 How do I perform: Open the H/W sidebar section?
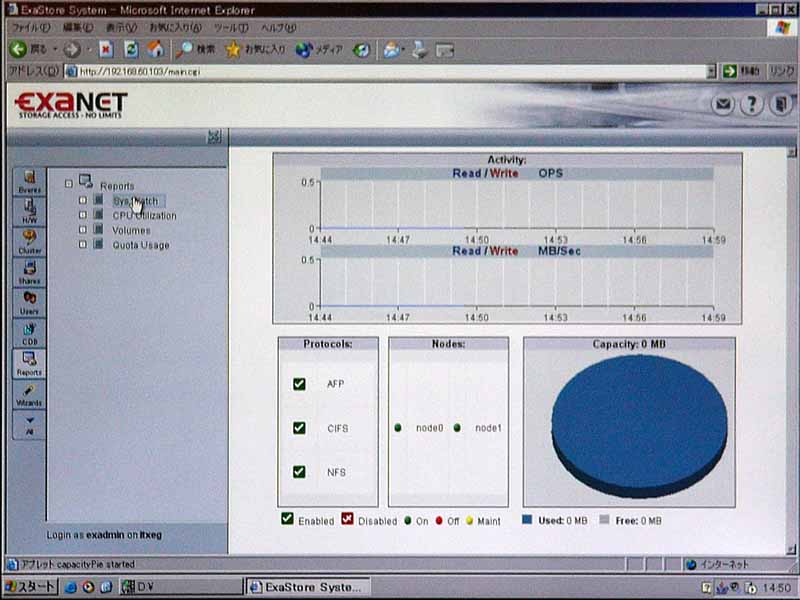(29, 211)
